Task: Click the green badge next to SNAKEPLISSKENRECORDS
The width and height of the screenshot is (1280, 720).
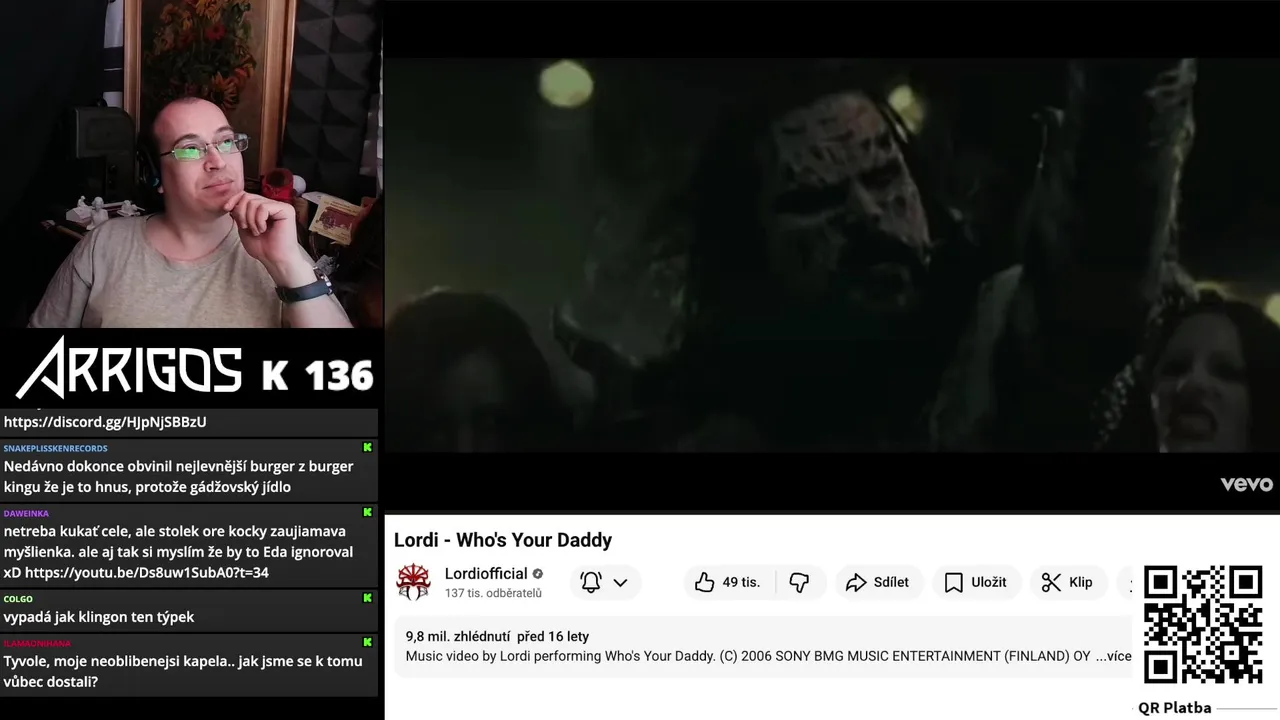Action: click(367, 448)
